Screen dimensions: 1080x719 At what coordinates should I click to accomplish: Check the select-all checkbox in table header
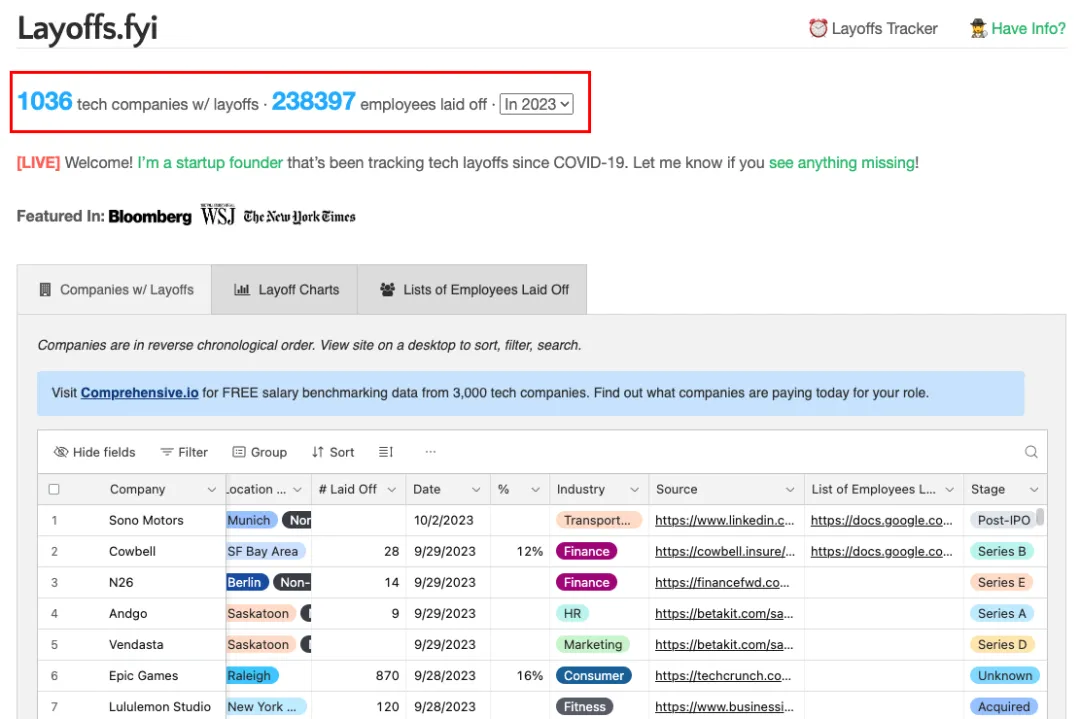click(x=54, y=489)
